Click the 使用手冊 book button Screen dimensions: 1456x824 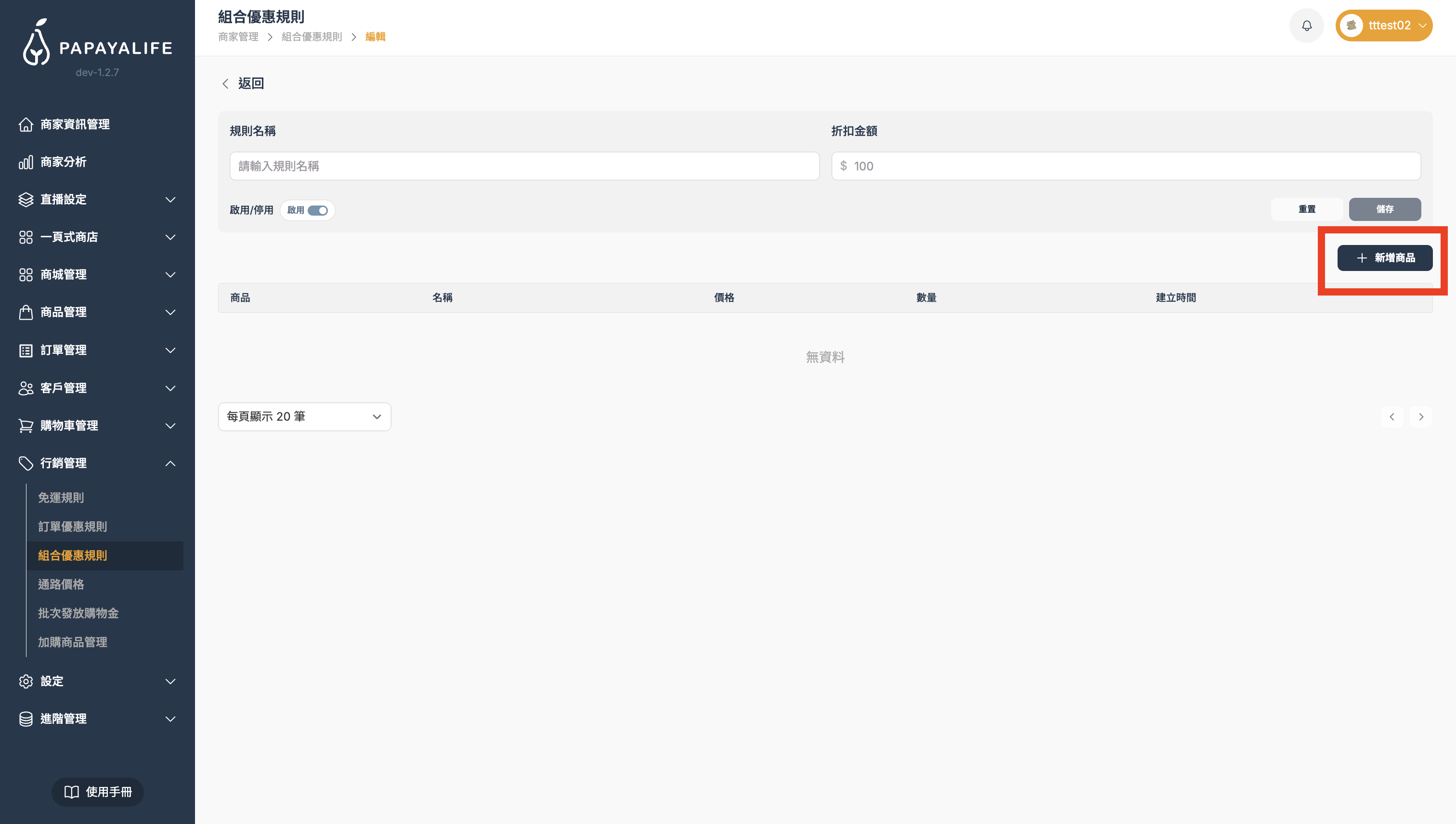point(97,791)
